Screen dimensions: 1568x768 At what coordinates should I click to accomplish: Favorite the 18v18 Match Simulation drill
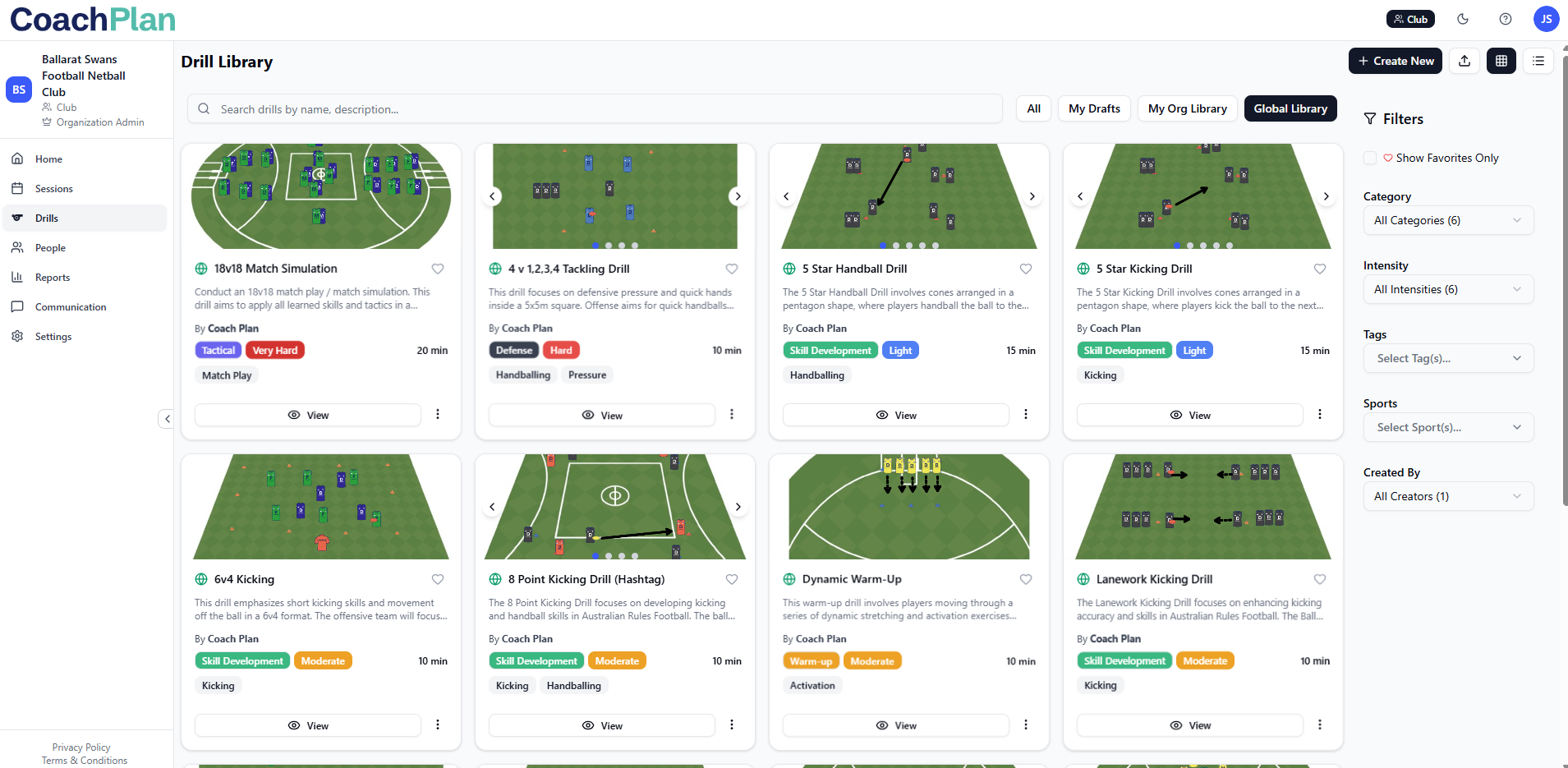pyautogui.click(x=438, y=269)
